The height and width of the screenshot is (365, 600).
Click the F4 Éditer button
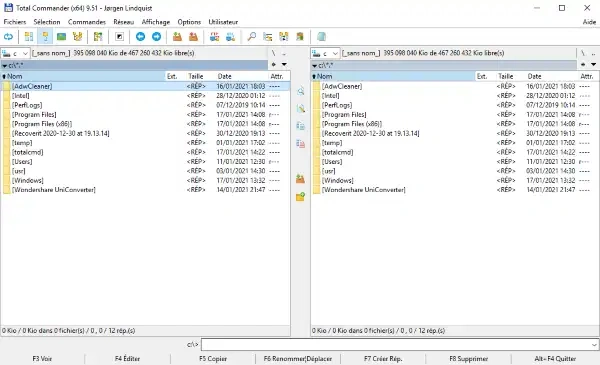click(x=127, y=359)
